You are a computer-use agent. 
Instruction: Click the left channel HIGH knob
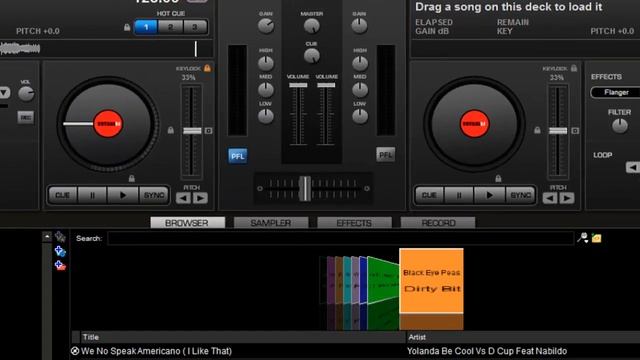pos(266,63)
